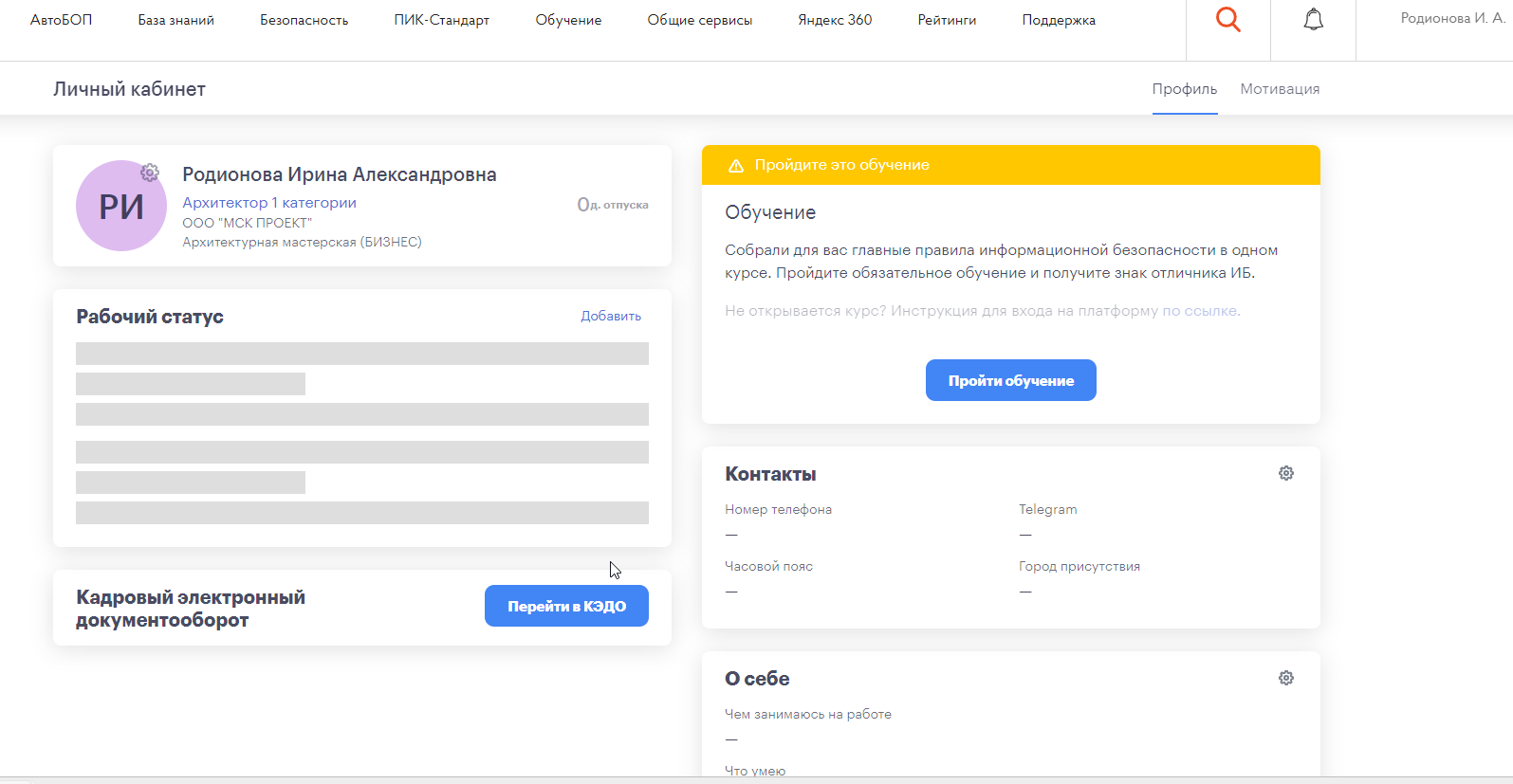This screenshot has height=784, width=1513.
Task: Click the vacation days counter
Action: (613, 204)
